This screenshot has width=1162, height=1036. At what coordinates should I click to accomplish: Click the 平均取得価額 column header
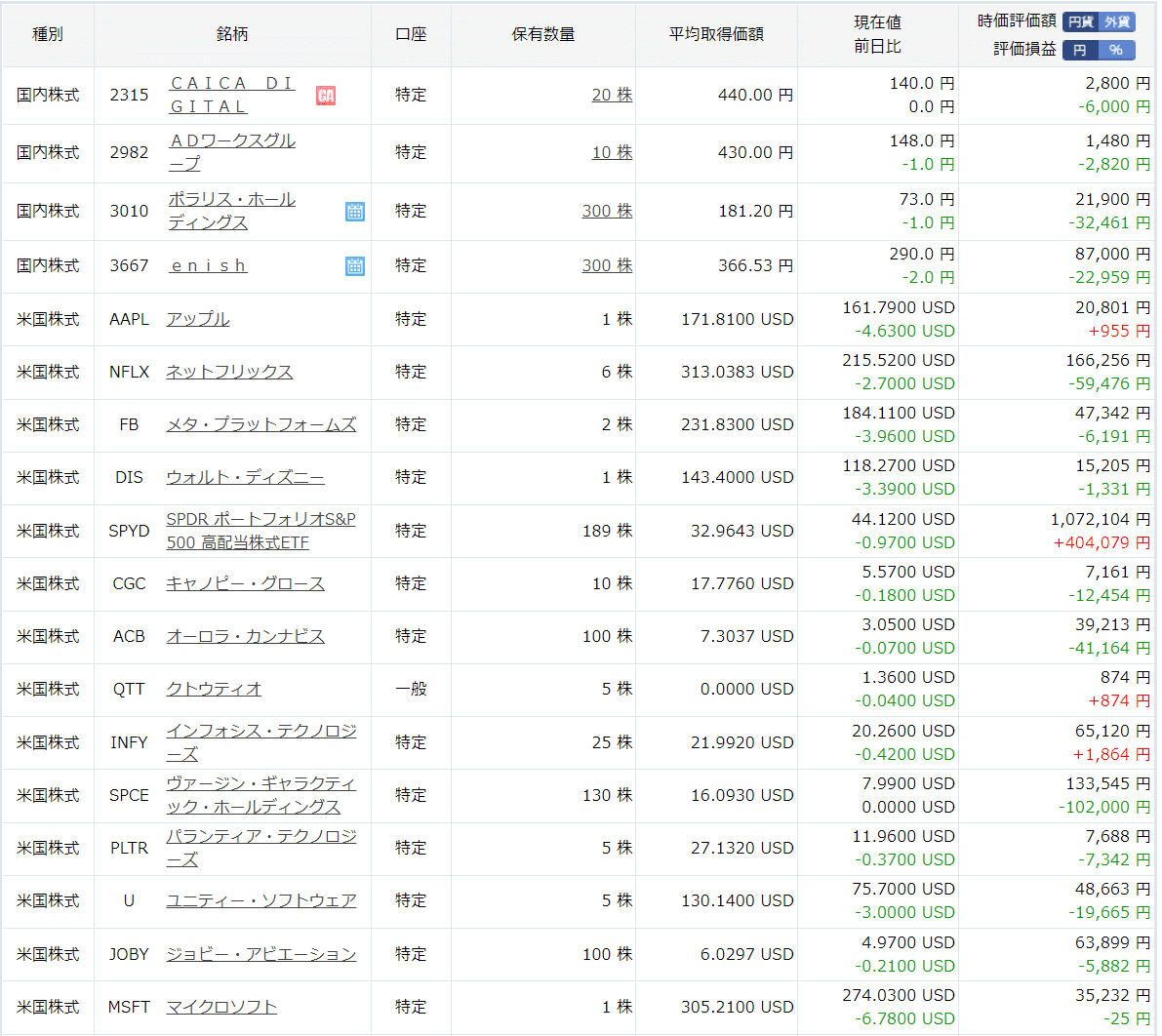coord(716,34)
